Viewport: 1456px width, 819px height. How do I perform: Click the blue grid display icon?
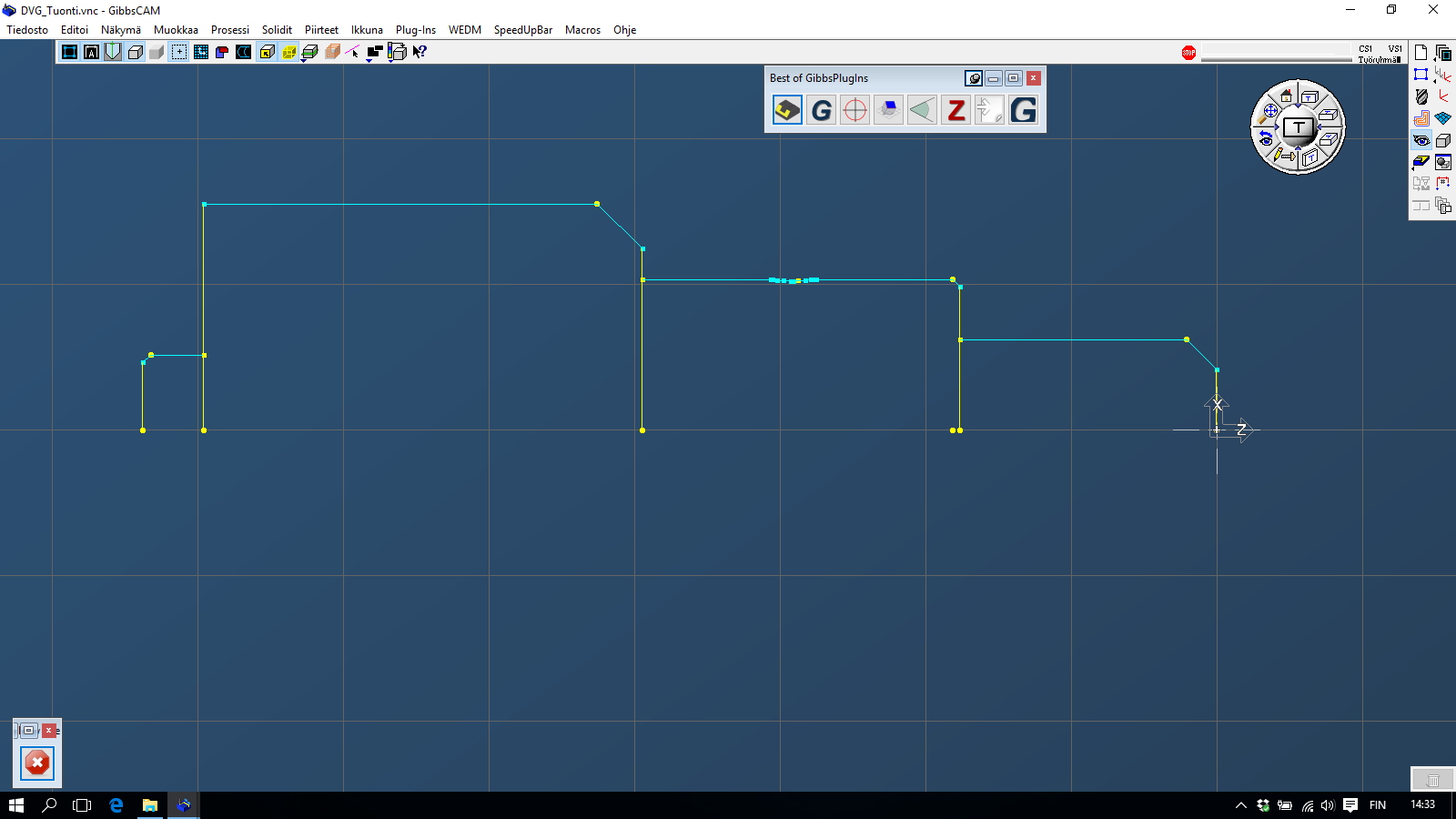click(x=201, y=52)
